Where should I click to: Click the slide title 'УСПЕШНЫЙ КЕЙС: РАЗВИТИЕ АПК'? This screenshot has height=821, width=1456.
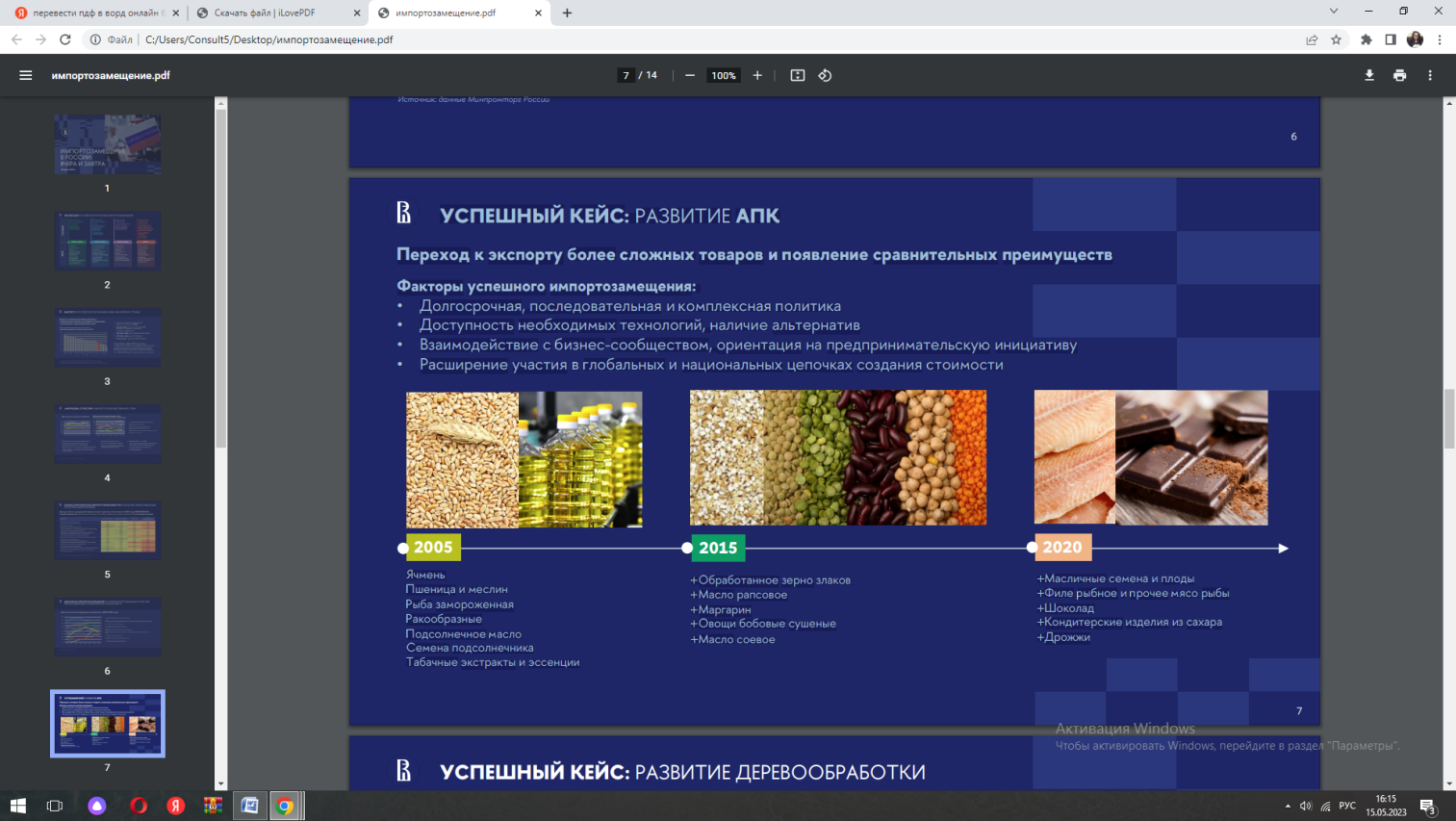609,216
